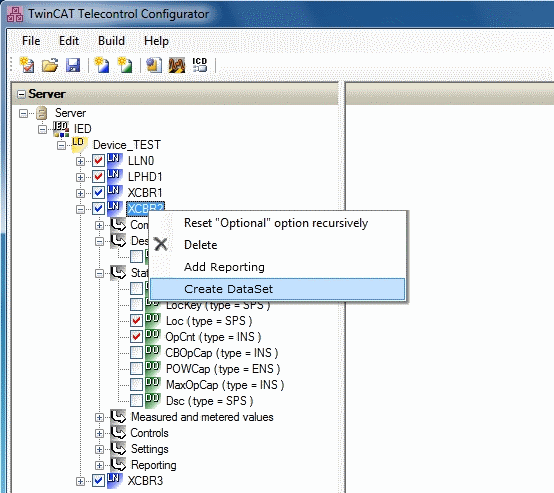The width and height of the screenshot is (554, 493).
Task: Collapse the XCBR2 node
Action: [x=81, y=210]
